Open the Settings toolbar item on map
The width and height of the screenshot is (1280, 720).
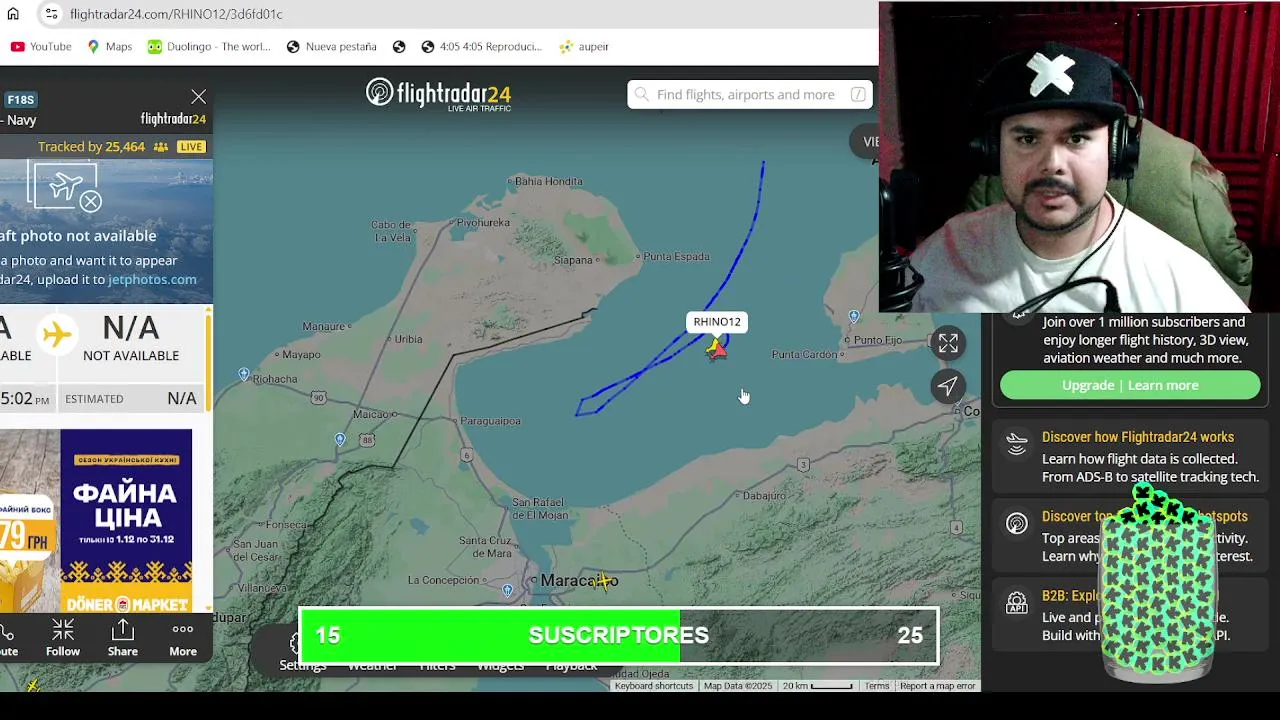click(302, 654)
